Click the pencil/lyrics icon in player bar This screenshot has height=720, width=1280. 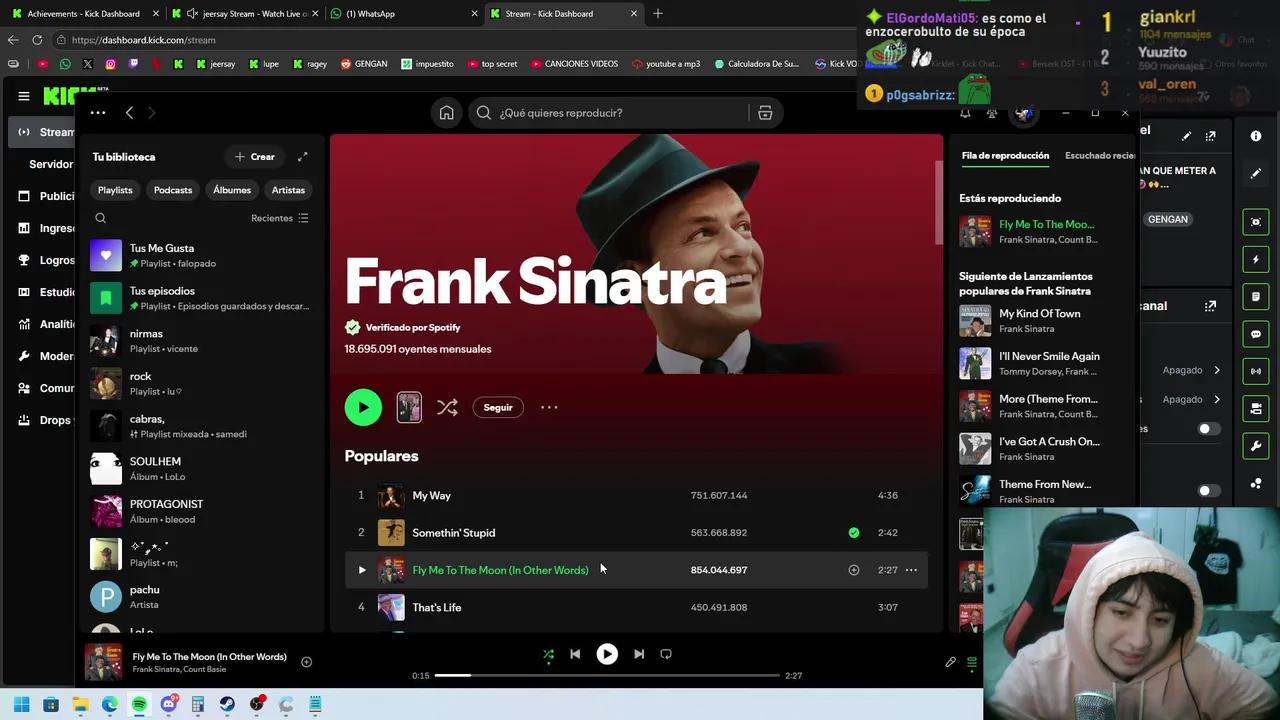point(950,662)
